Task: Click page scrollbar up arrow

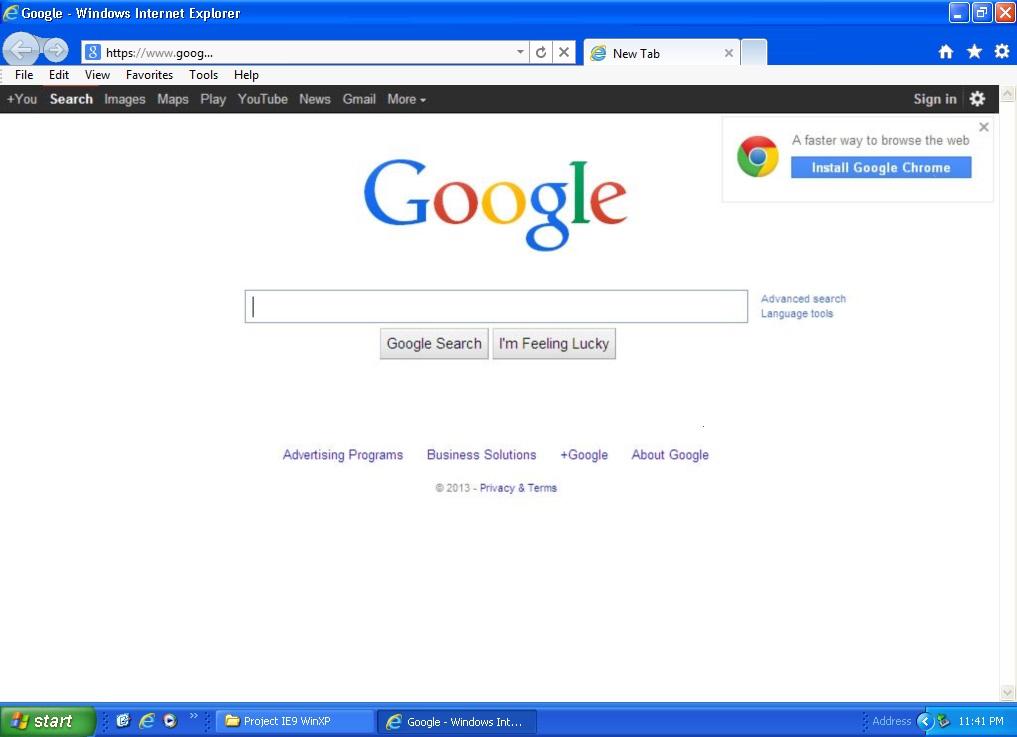Action: pos(1007,94)
